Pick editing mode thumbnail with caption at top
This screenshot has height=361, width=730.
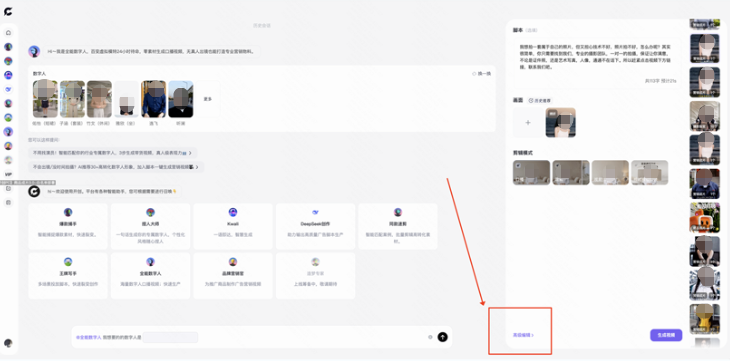(x=649, y=173)
